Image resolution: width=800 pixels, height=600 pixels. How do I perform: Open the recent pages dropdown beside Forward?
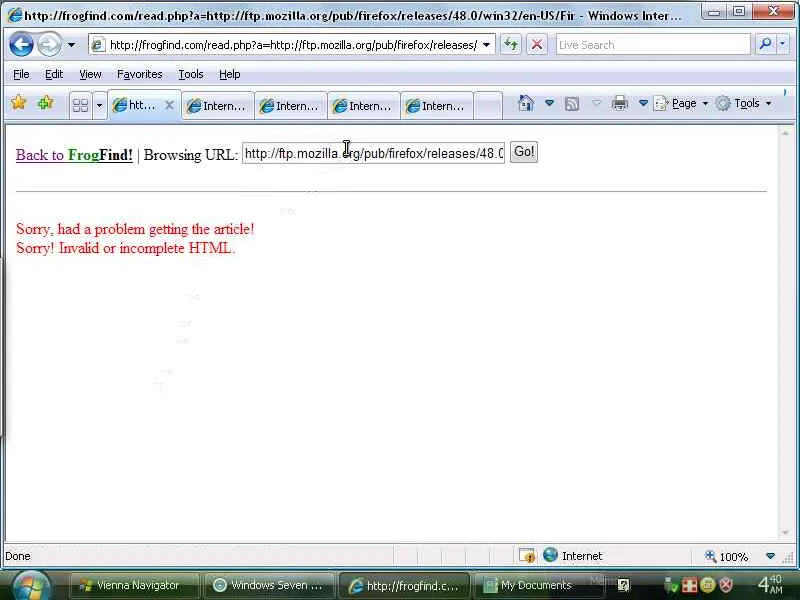pos(72,45)
